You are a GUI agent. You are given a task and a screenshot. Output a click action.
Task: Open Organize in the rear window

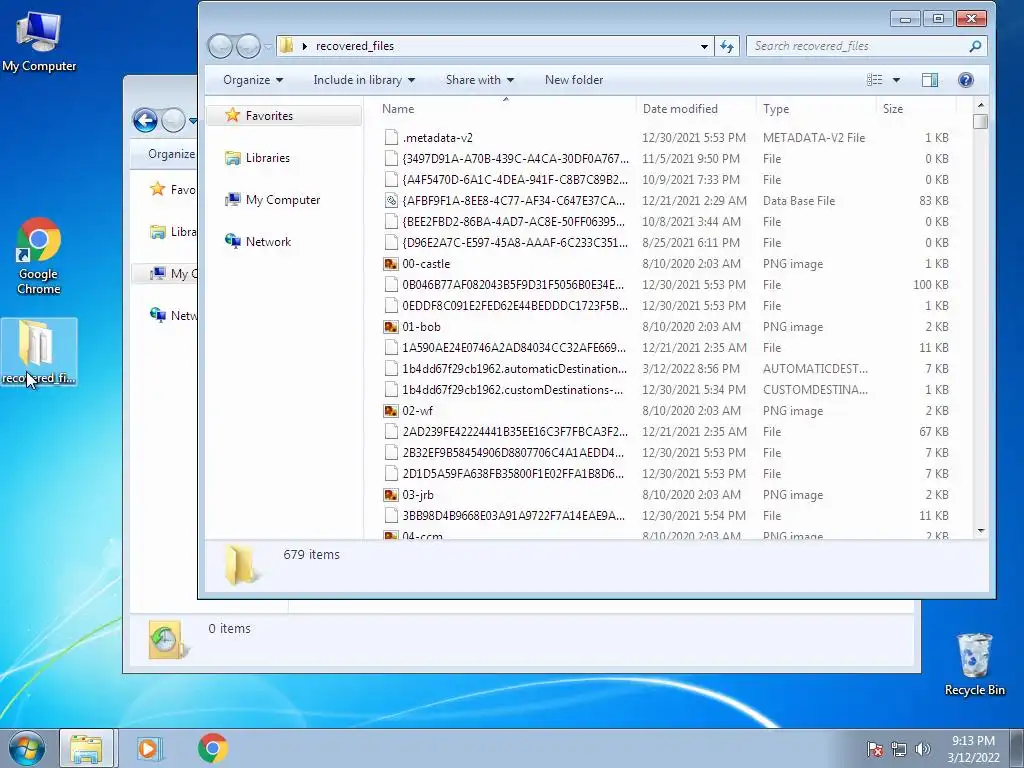coord(171,154)
